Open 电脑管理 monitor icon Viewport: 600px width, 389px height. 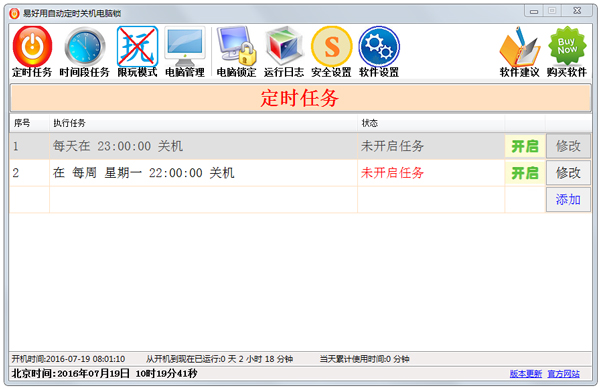(x=185, y=52)
